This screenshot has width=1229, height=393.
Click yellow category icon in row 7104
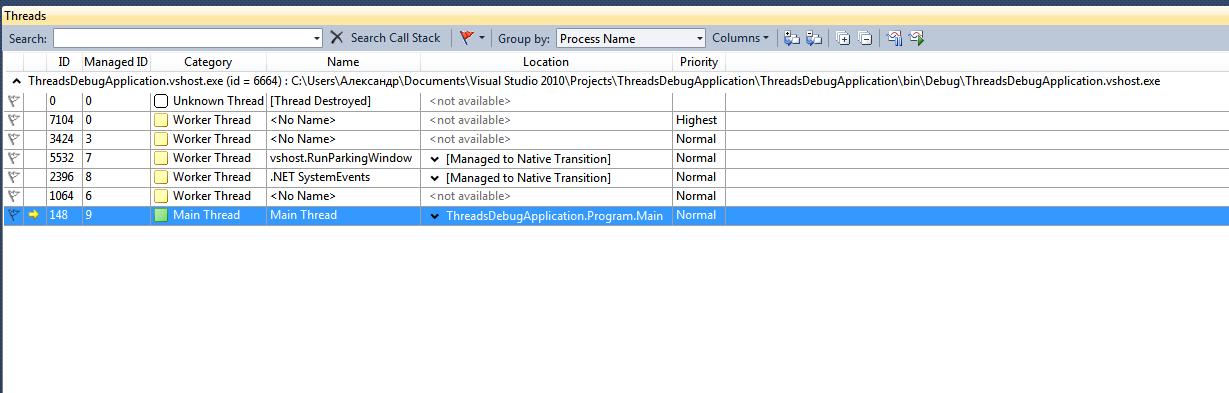coord(161,120)
